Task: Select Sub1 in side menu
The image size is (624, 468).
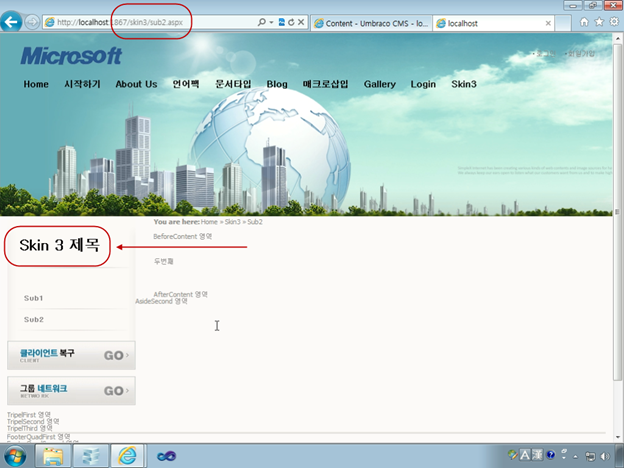Action: (x=33, y=298)
